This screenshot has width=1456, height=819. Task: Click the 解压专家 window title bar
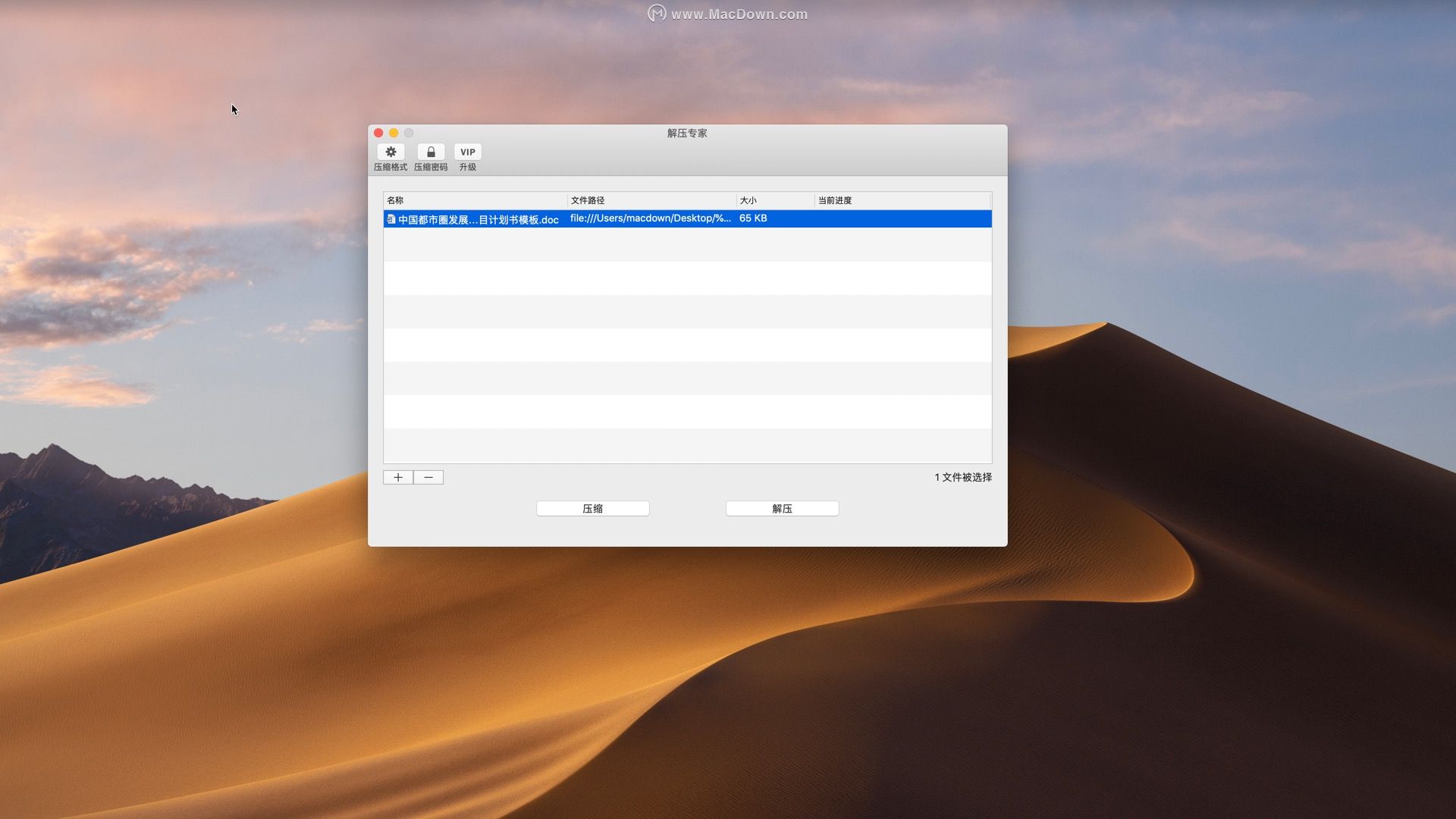(x=687, y=133)
